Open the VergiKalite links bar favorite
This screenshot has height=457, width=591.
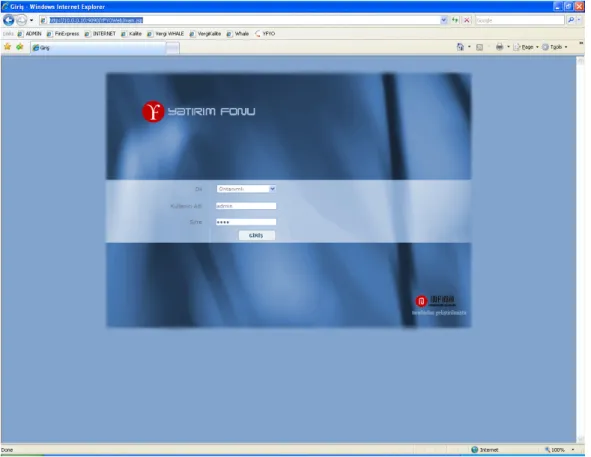[x=205, y=34]
